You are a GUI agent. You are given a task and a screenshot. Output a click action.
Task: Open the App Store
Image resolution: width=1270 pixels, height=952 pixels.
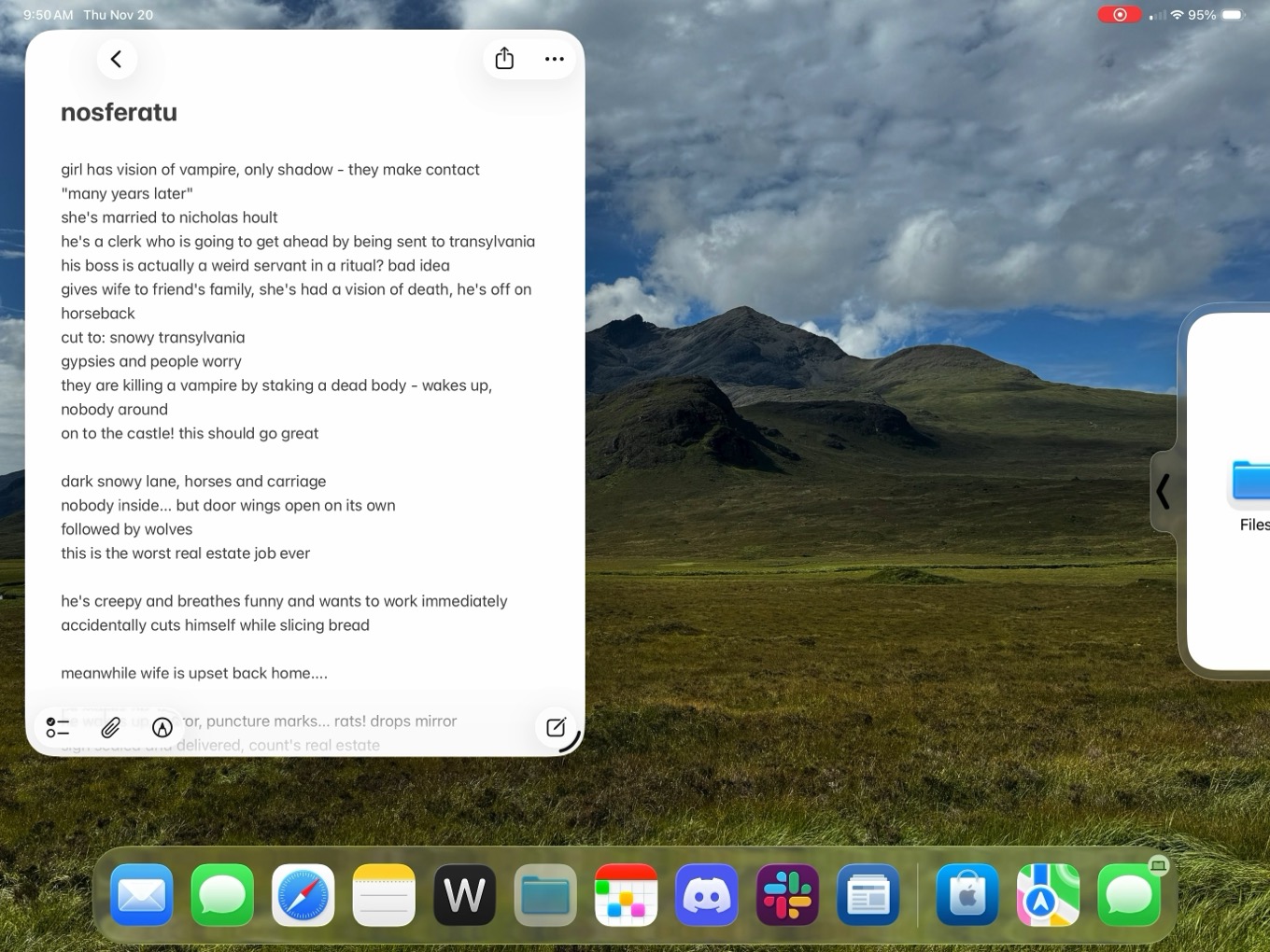(x=967, y=895)
